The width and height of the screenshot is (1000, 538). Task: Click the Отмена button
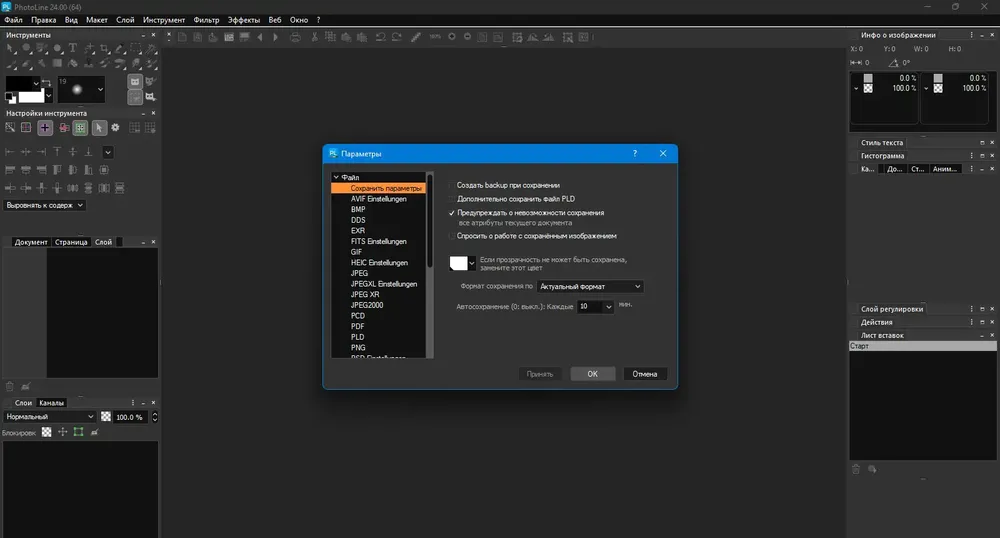click(x=645, y=374)
